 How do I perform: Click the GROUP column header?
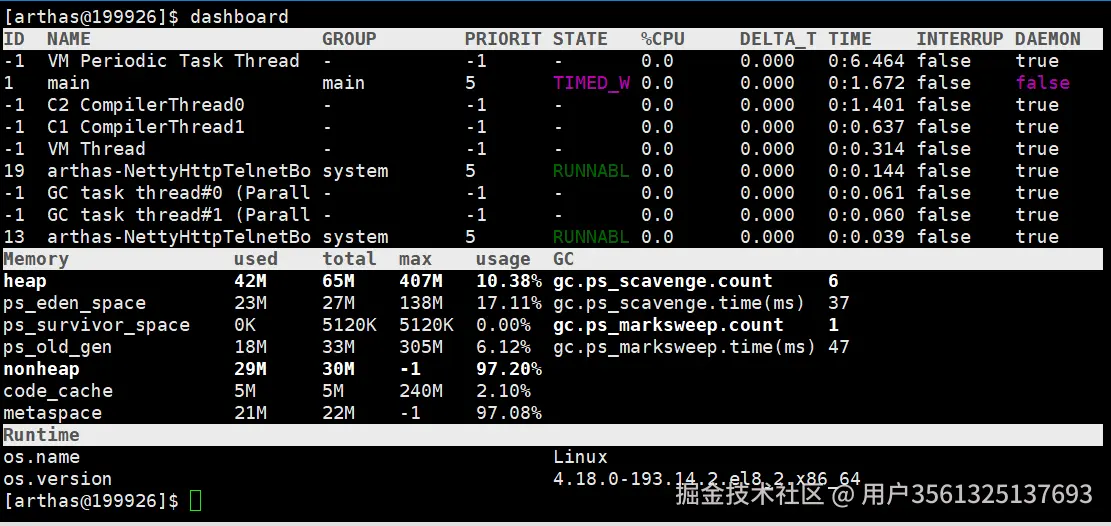[349, 38]
